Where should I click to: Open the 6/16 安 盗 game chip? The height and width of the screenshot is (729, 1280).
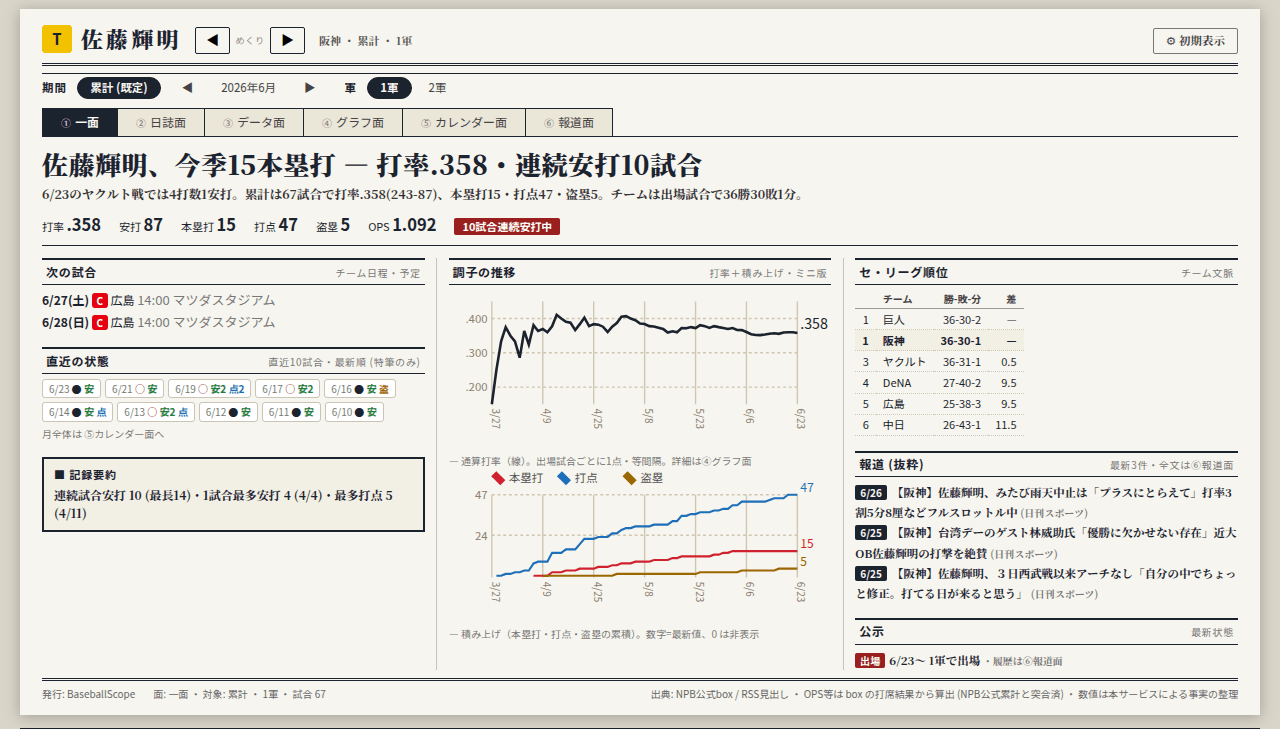(x=361, y=389)
